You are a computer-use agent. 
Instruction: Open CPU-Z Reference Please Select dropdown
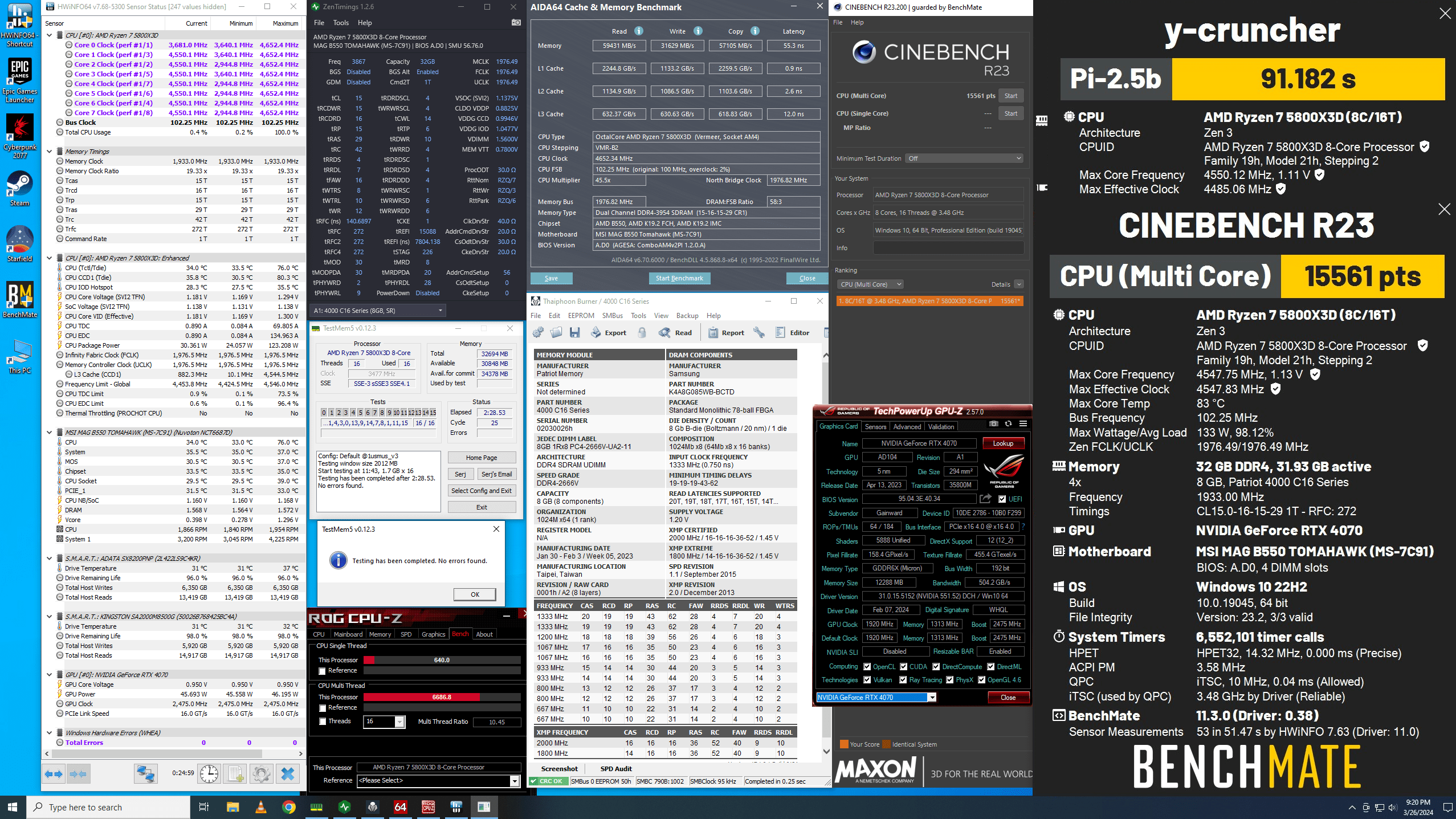click(438, 781)
